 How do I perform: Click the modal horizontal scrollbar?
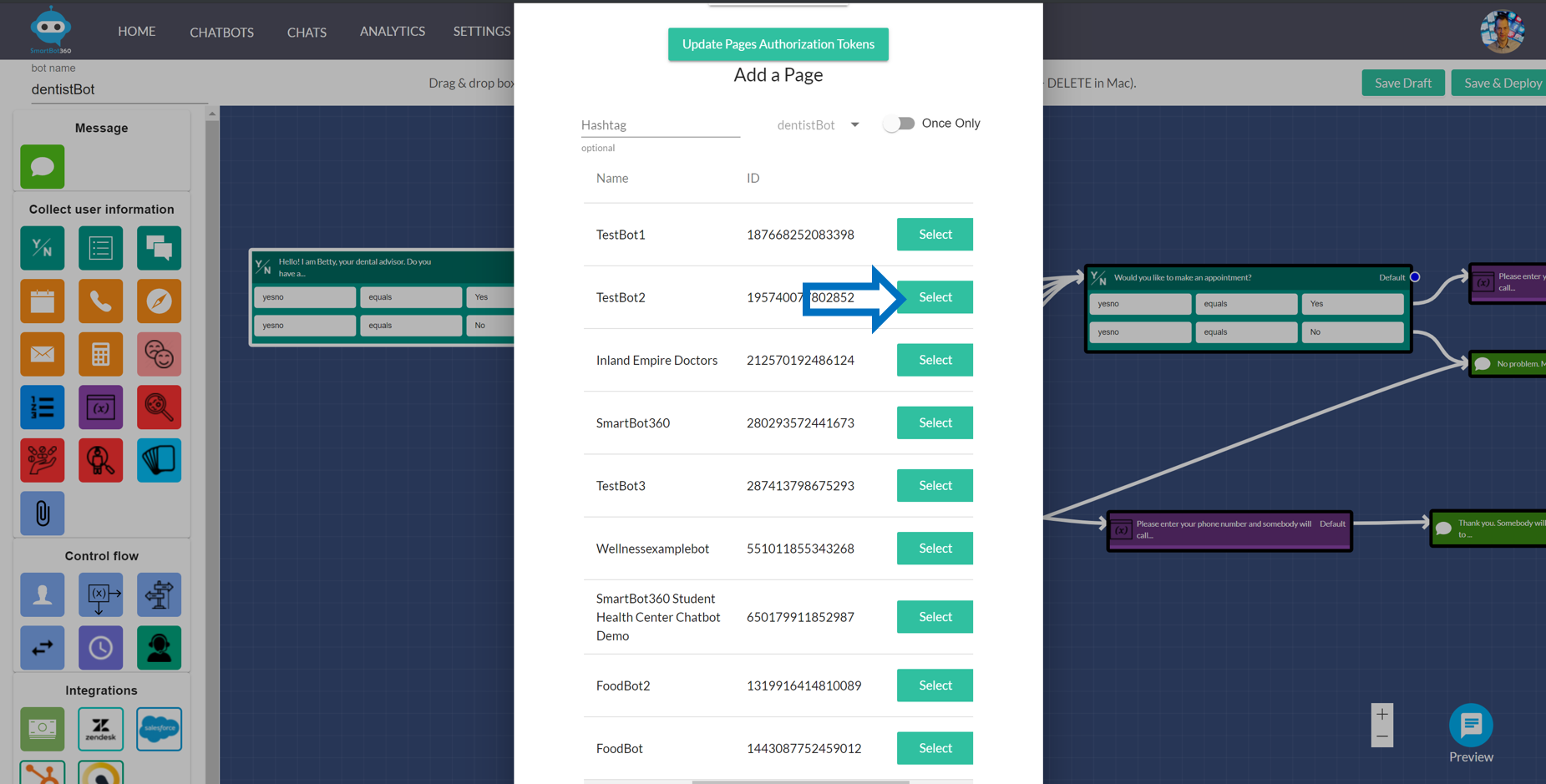800,781
